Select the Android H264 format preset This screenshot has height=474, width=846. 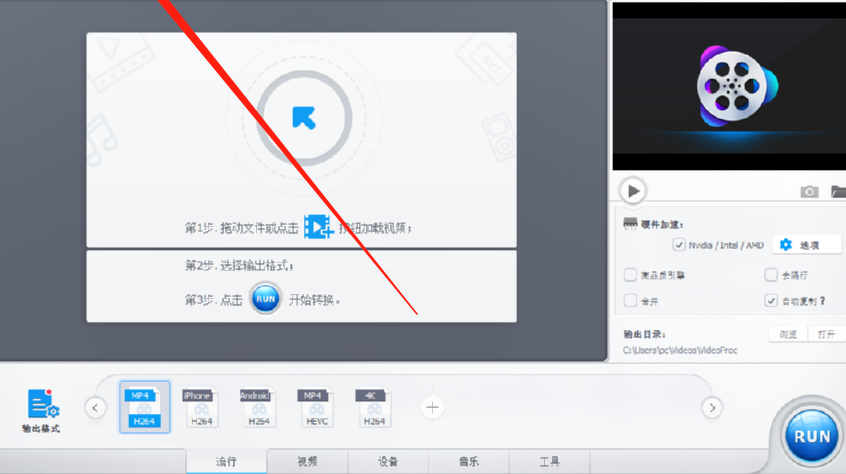coord(258,408)
